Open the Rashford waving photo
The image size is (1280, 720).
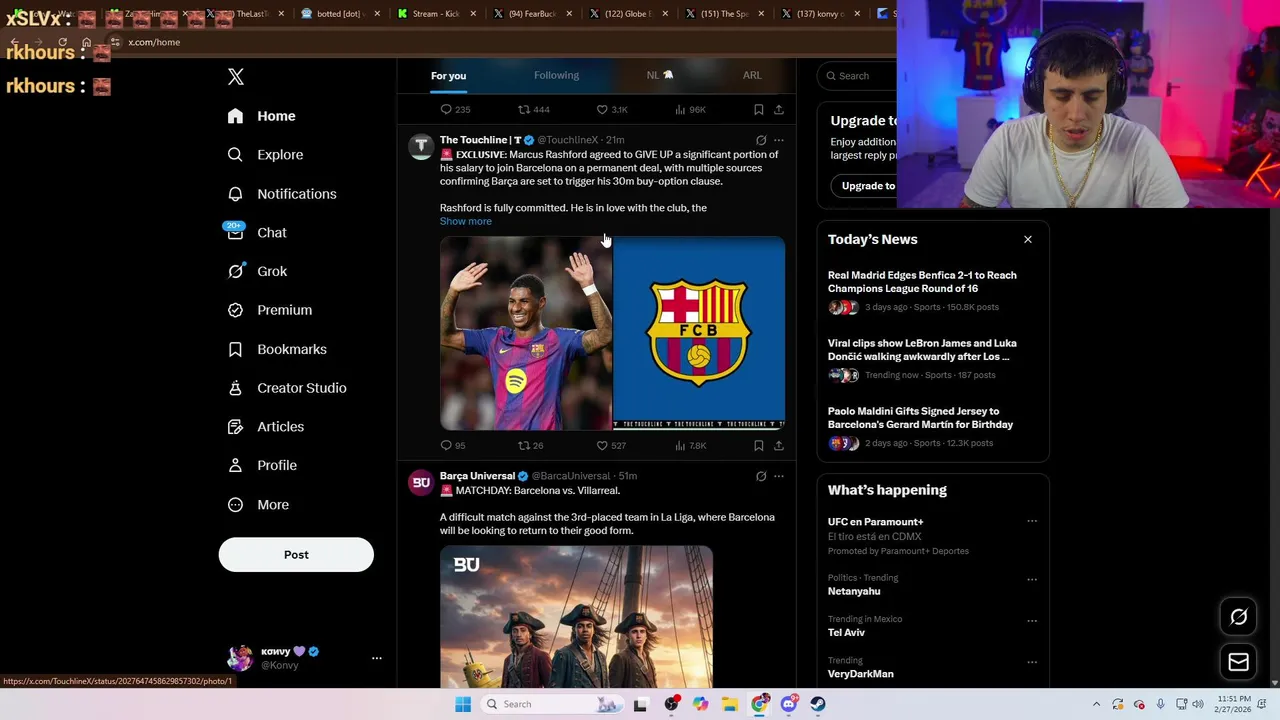pos(526,333)
